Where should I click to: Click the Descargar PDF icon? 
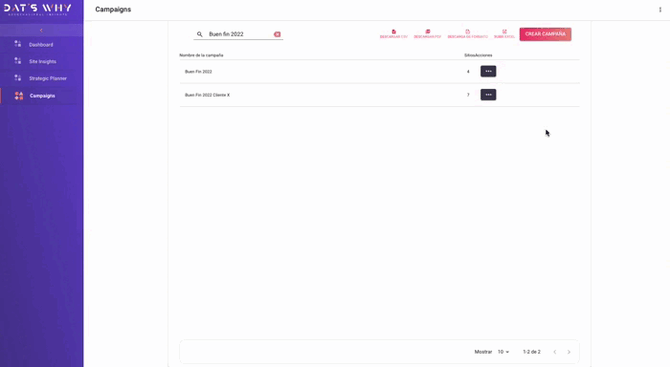[427, 32]
